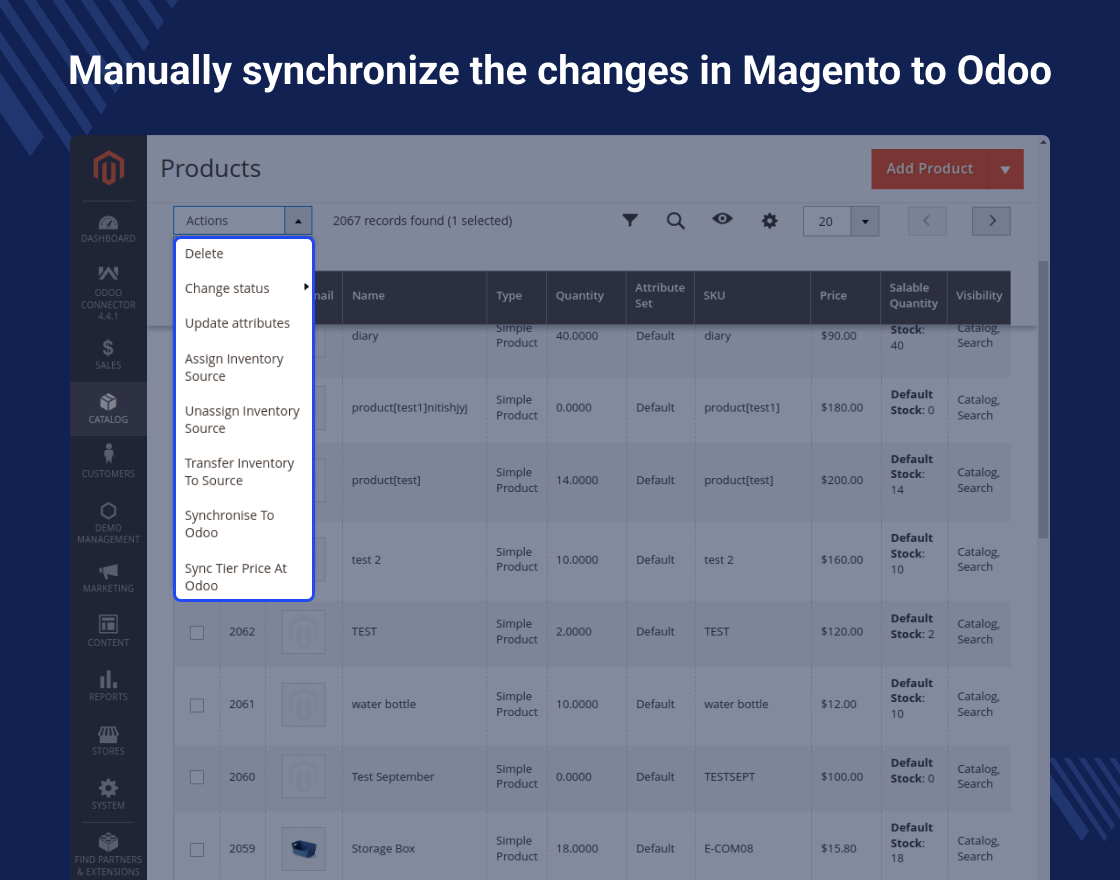This screenshot has height=880, width=1120.
Task: Tick checkbox for product 2060 Test September
Action: pos(197,776)
